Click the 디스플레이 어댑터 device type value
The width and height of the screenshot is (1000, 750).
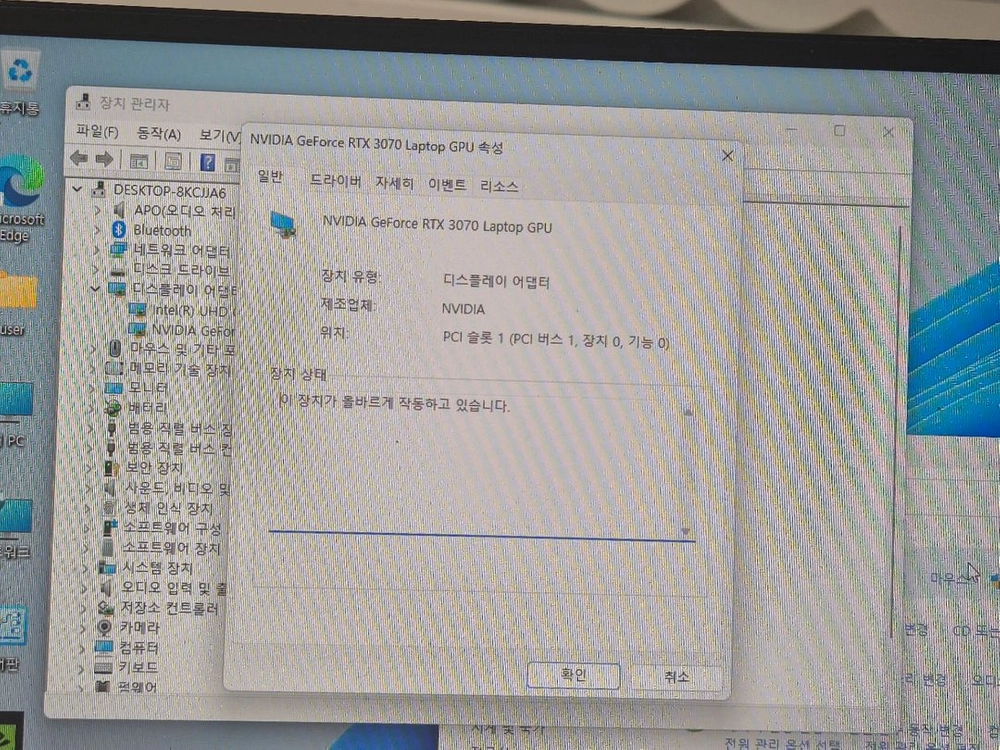click(x=496, y=281)
